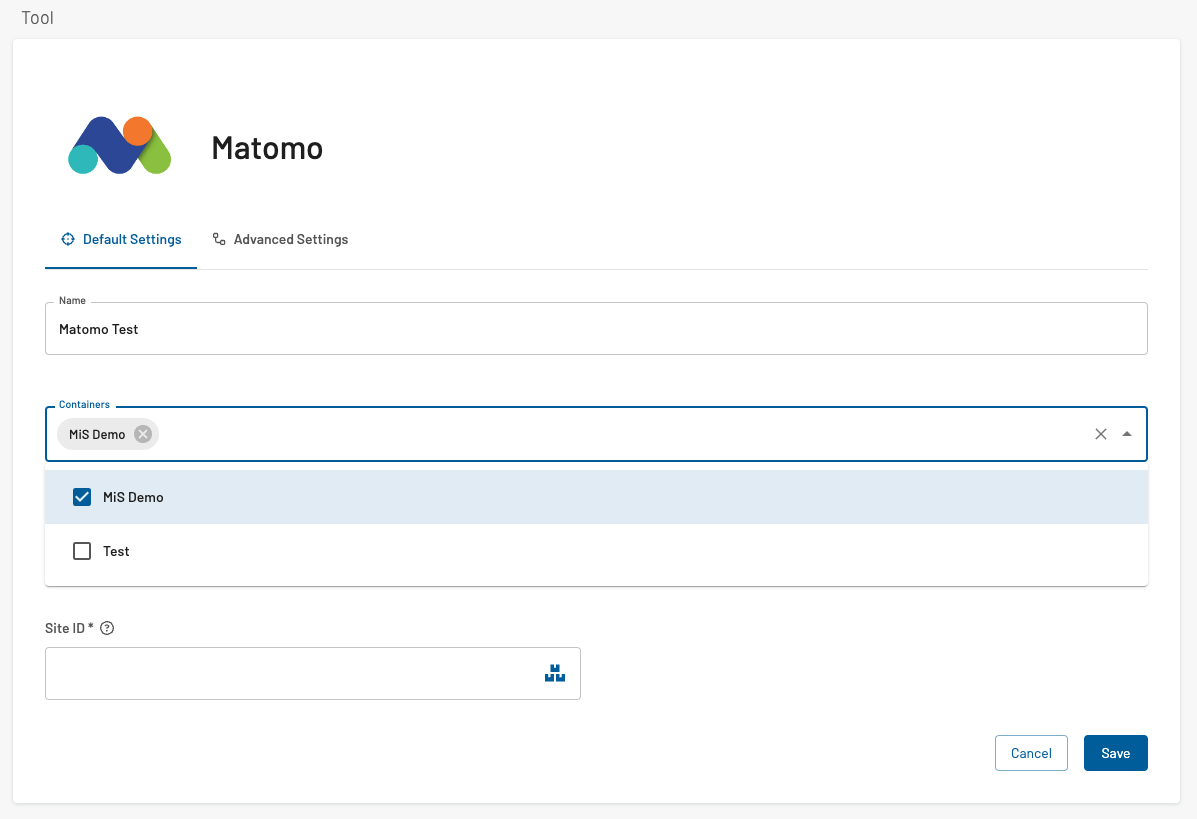Image resolution: width=1197 pixels, height=819 pixels.
Task: Uncheck the MiS Demo checkbox
Action: pyautogui.click(x=82, y=497)
